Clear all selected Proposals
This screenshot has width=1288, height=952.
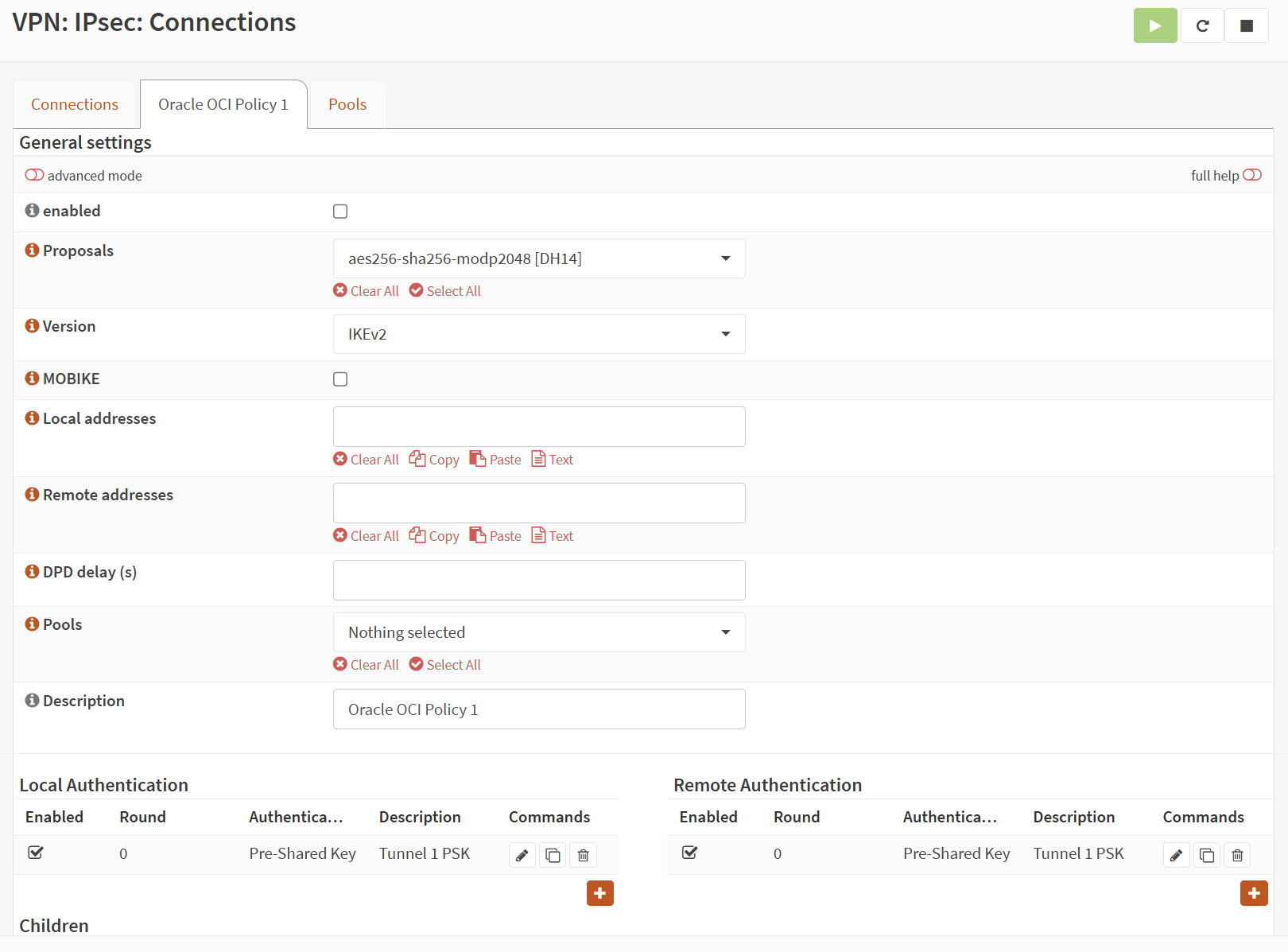pos(365,290)
